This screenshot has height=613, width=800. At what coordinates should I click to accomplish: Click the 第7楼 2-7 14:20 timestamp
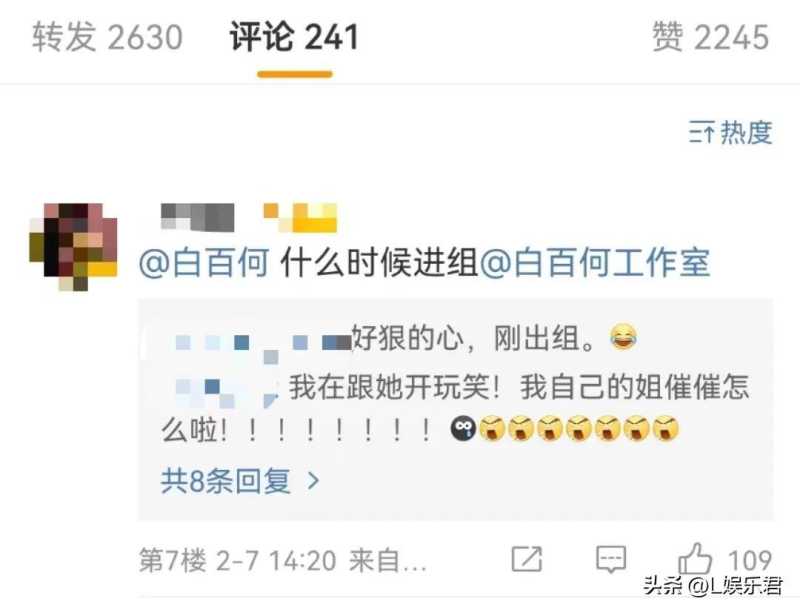tap(237, 560)
